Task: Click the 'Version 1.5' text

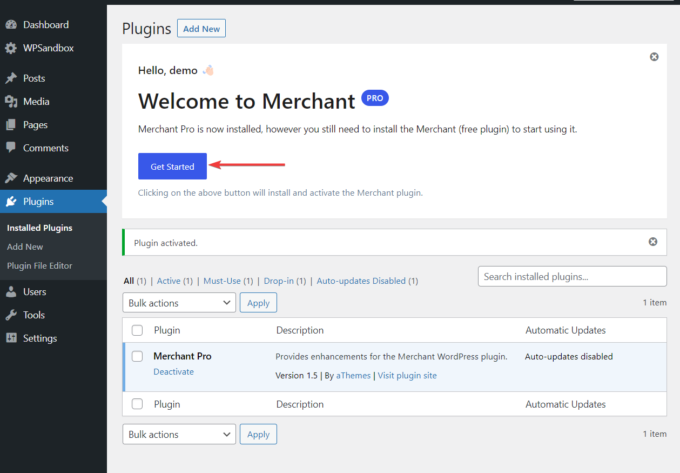Action: click(296, 375)
